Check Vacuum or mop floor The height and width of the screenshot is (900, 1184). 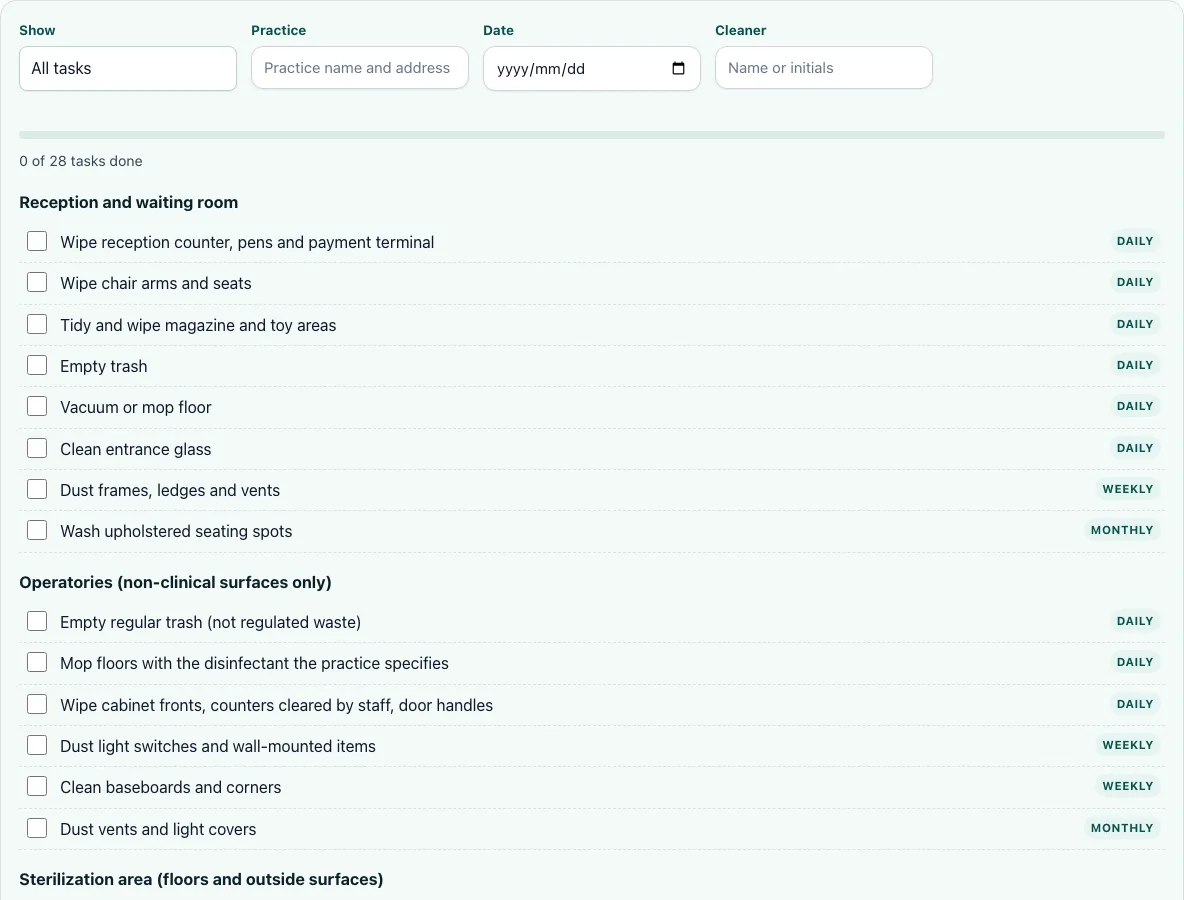(37, 406)
